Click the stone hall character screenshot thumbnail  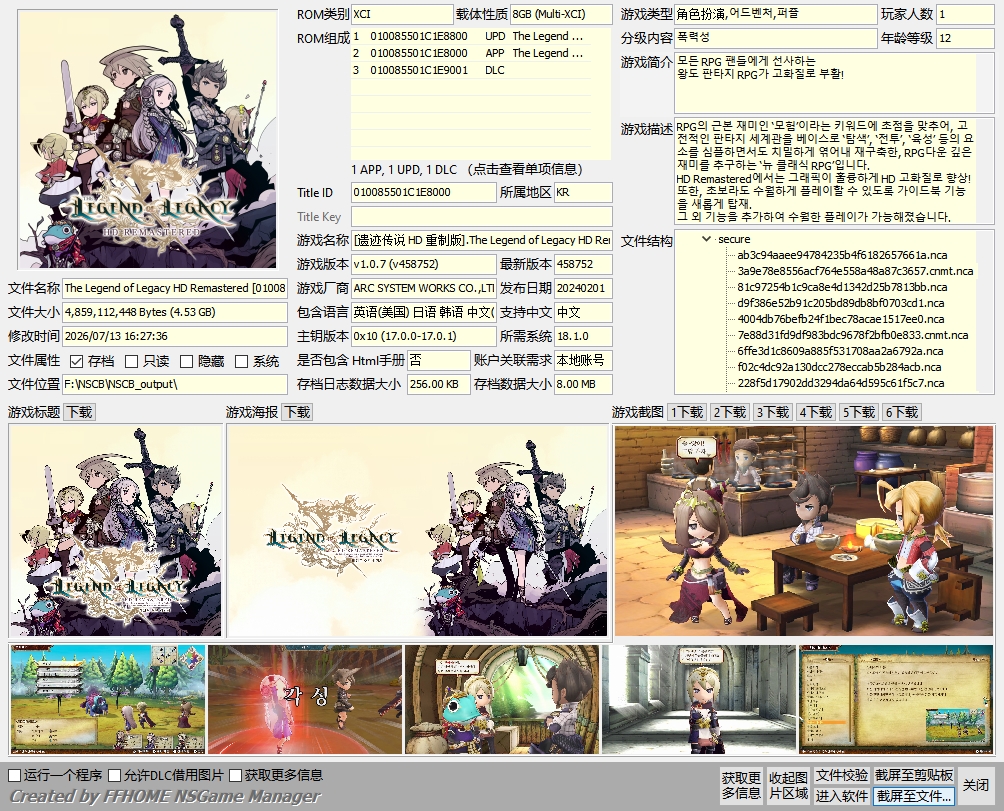click(699, 699)
